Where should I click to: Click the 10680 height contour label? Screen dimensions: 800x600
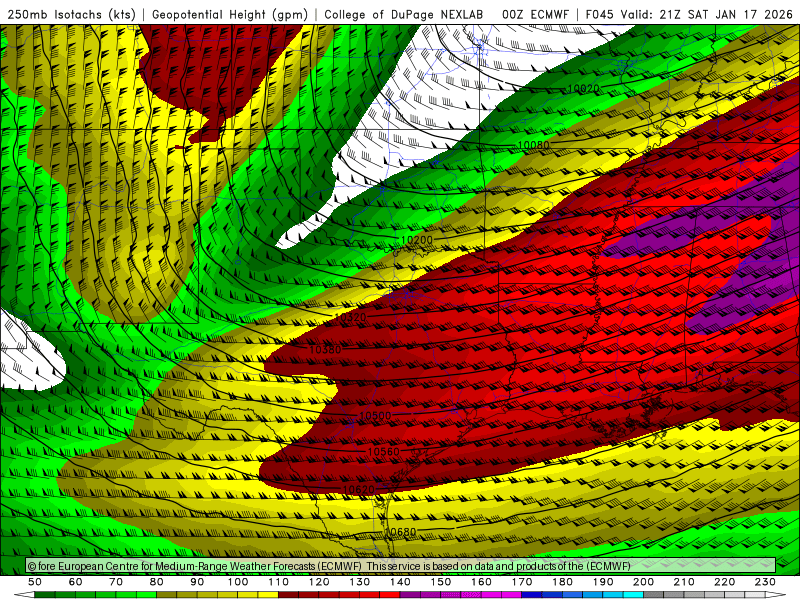400,532
